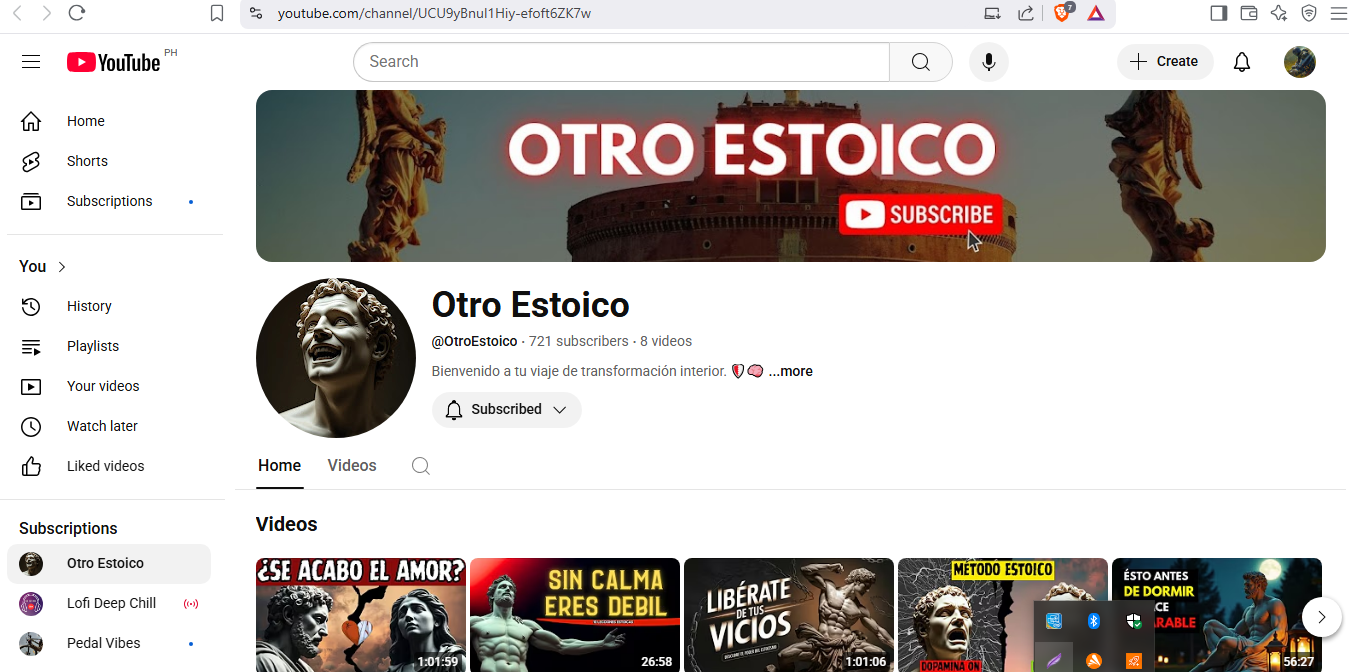
Task: Go back in browser history
Action: (x=17, y=13)
